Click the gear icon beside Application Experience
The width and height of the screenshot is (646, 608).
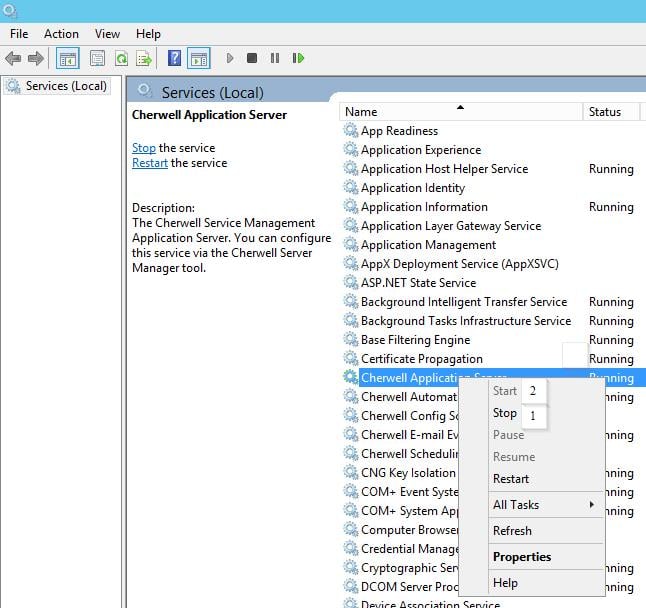pyautogui.click(x=351, y=150)
